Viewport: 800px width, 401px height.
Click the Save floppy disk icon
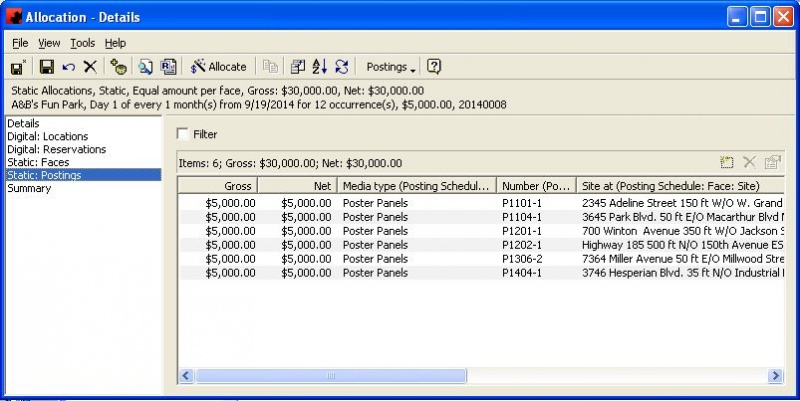pyautogui.click(x=46, y=67)
